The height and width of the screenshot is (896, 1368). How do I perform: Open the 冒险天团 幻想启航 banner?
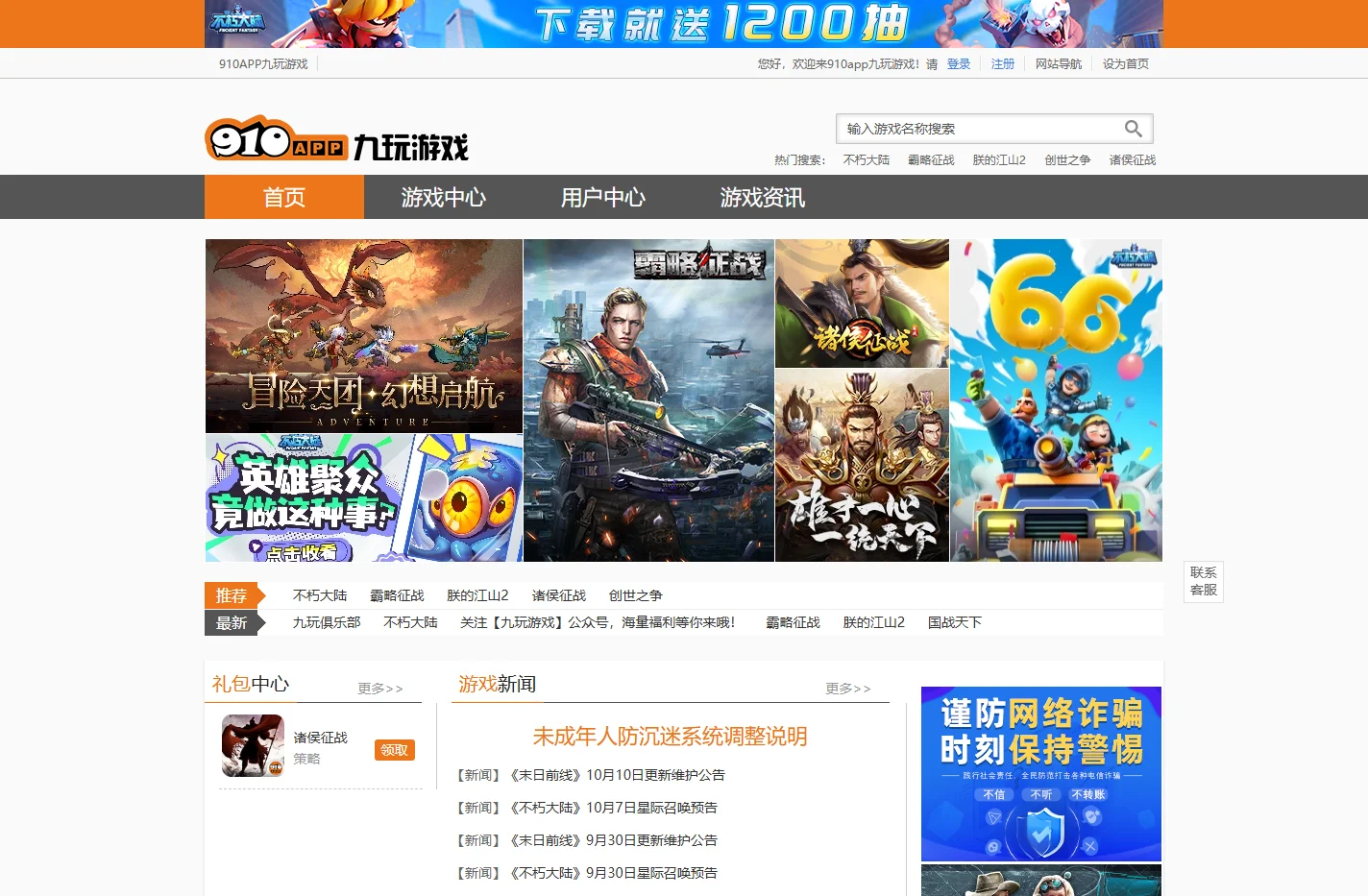click(364, 336)
